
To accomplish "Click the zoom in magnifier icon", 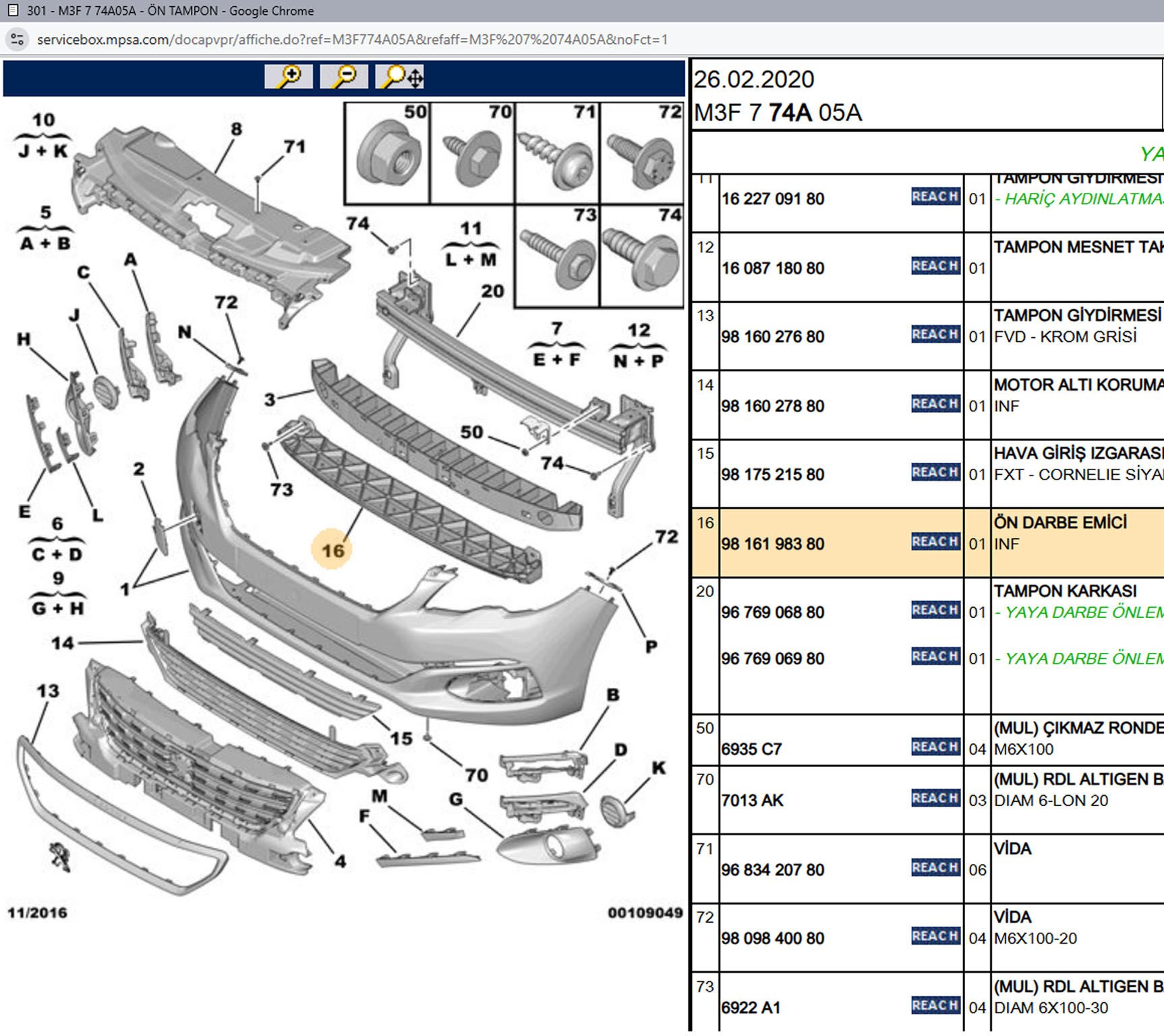I will (289, 77).
